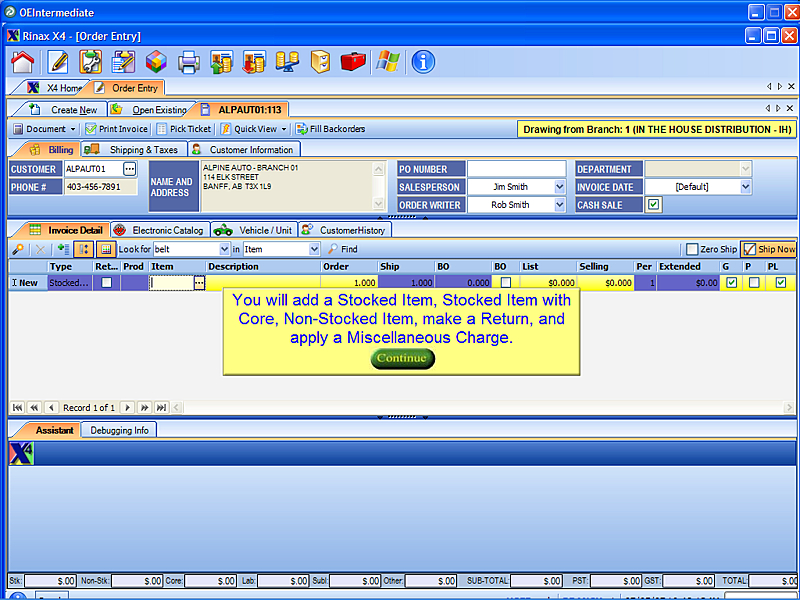This screenshot has width=800, height=600.
Task: Expand the Look for dropdown arrow
Action: coord(224,249)
